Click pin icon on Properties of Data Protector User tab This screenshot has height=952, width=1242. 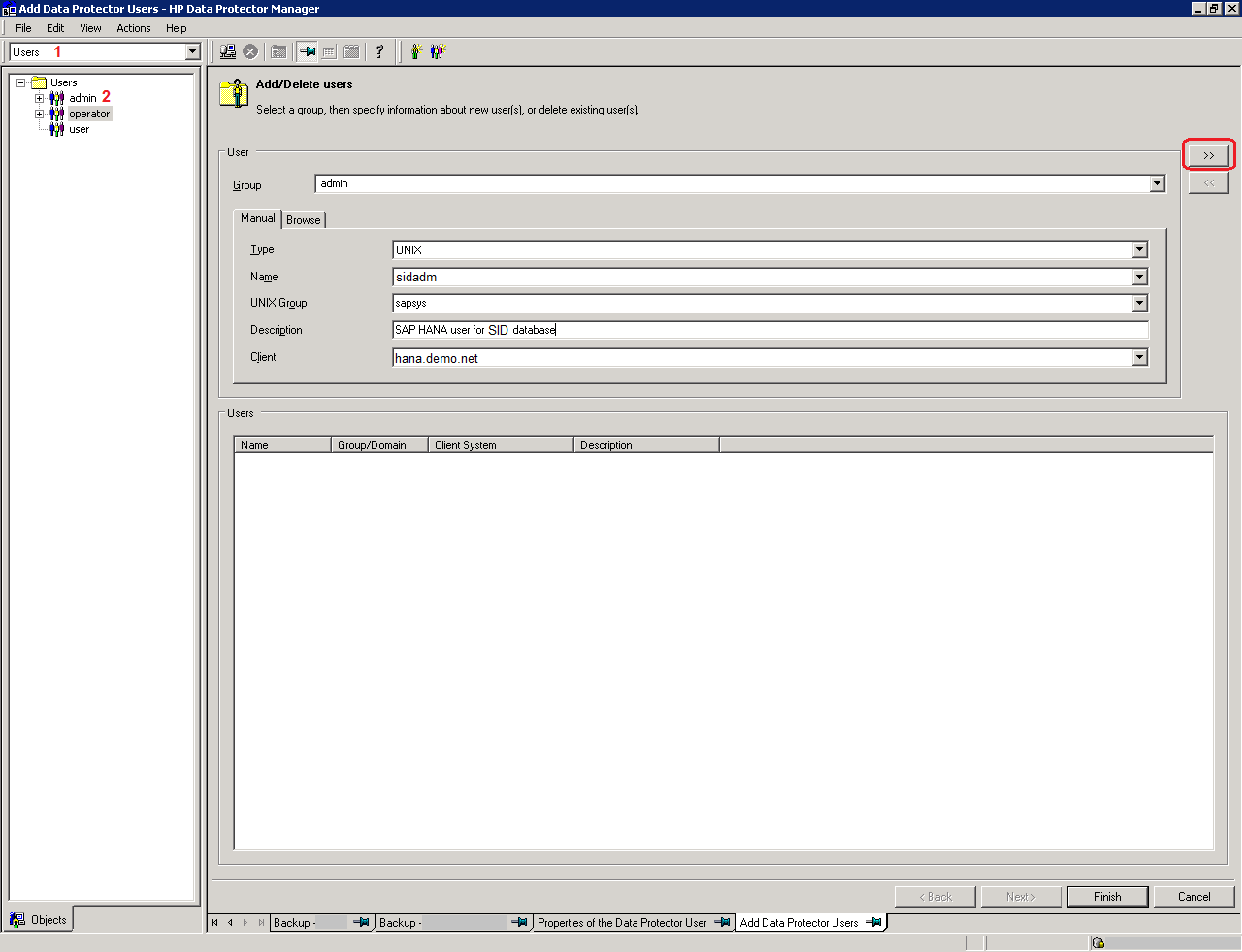722,922
